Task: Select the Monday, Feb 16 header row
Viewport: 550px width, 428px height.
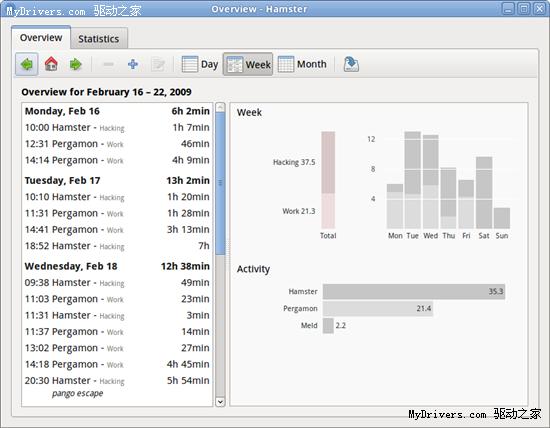Action: pyautogui.click(x=117, y=111)
